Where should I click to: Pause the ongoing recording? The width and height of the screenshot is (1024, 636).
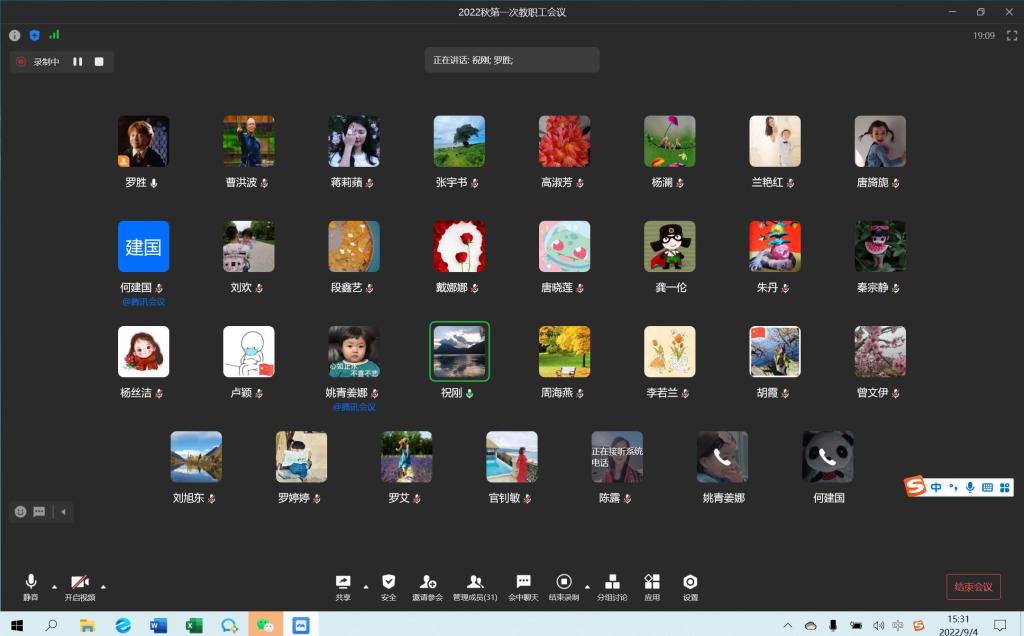[78, 62]
